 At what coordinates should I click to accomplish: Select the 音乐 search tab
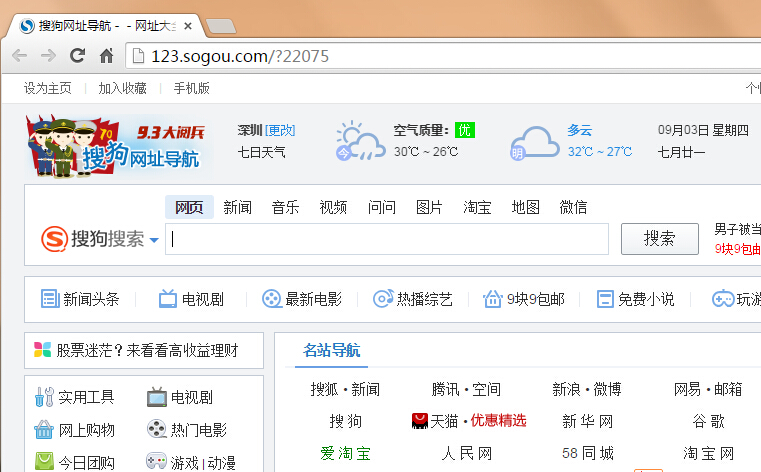tap(285, 207)
